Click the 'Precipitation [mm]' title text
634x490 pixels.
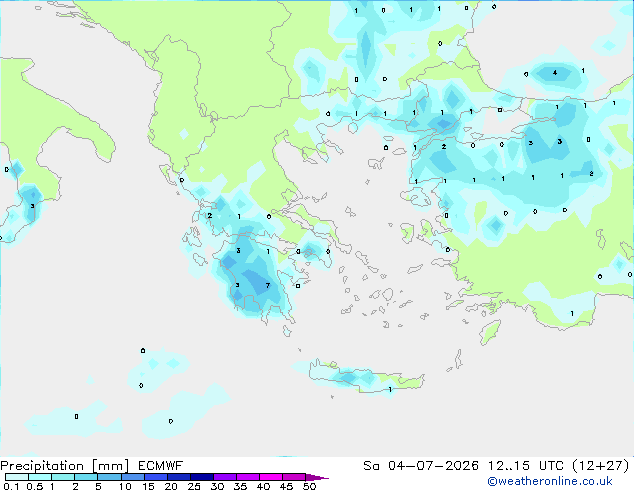(65, 466)
